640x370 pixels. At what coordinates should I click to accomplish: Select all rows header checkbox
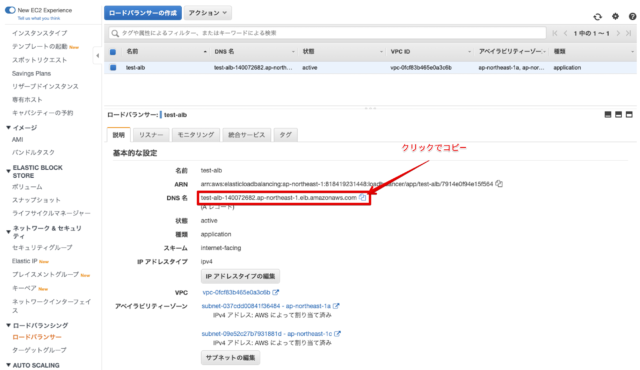point(113,52)
